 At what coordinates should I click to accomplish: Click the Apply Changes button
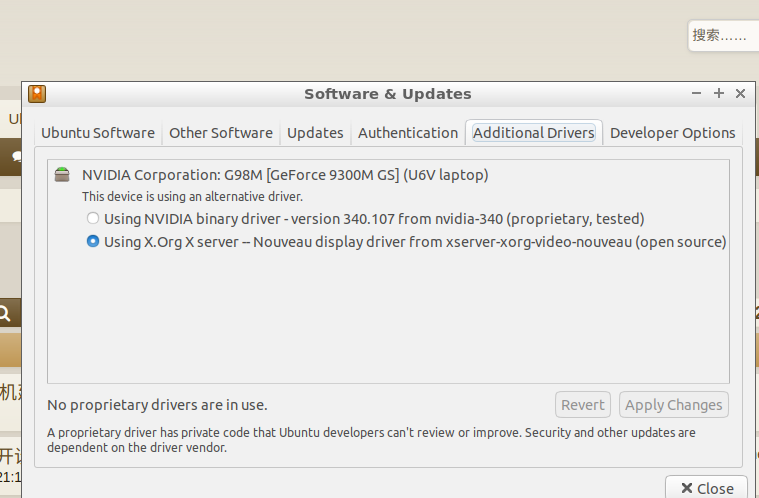pyautogui.click(x=673, y=405)
